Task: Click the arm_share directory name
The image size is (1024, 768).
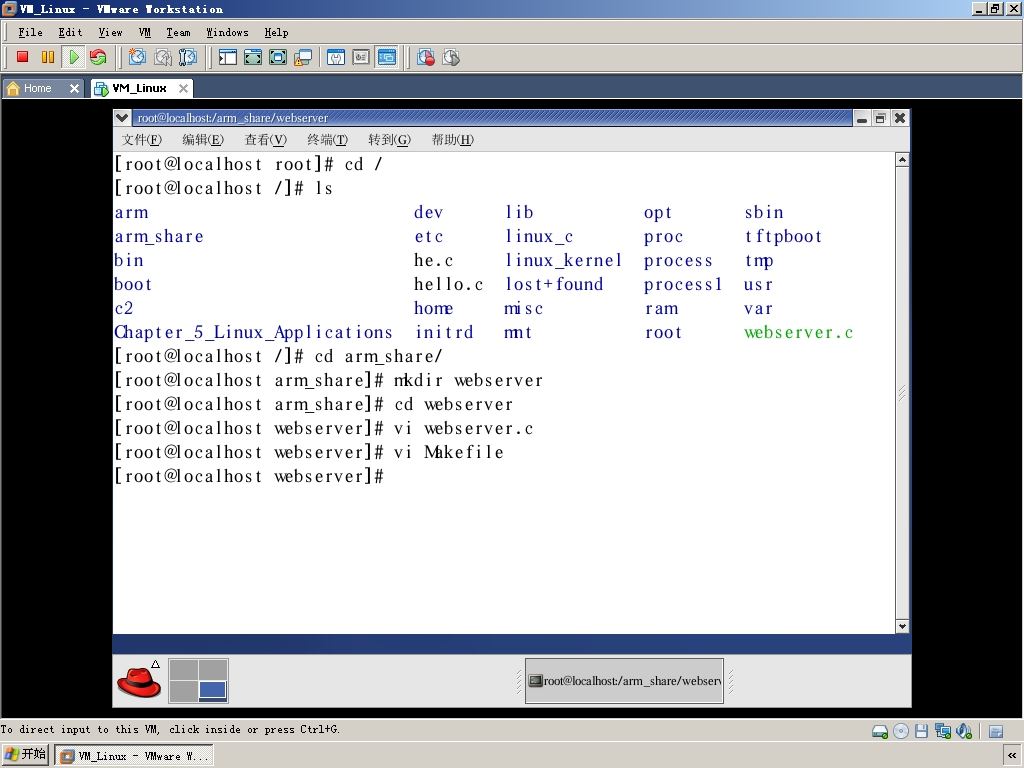Action: point(159,236)
